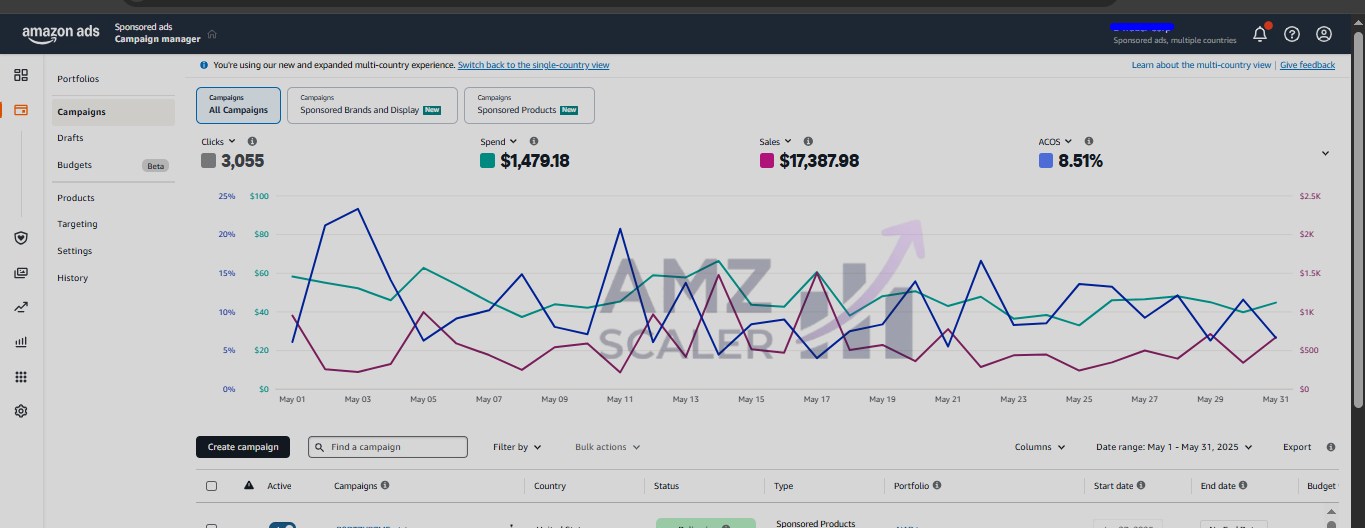Open the Sales metric dropdown
The width and height of the screenshot is (1365, 528).
[x=775, y=142]
